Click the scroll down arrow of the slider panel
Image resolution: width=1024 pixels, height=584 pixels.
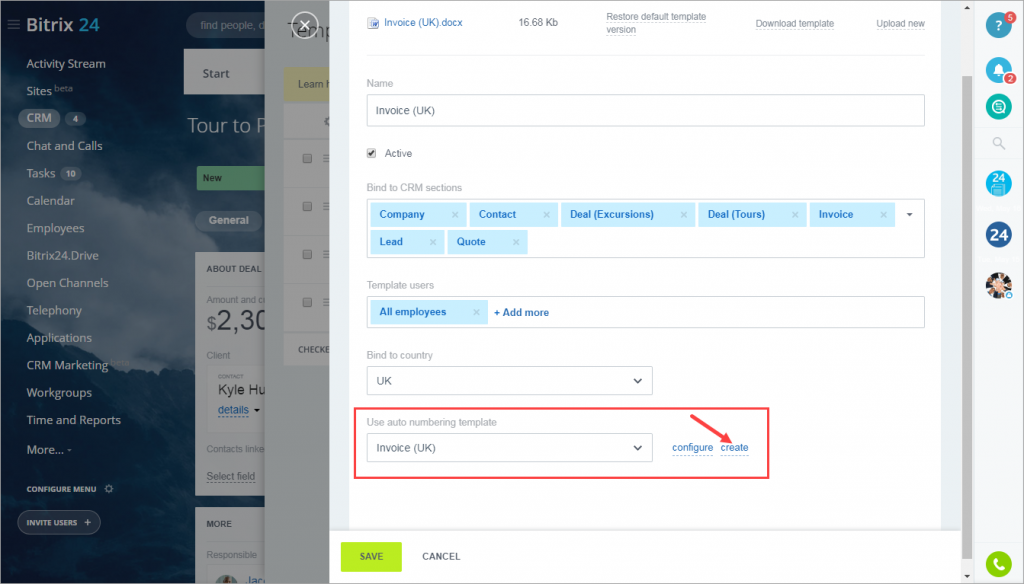pos(967,576)
